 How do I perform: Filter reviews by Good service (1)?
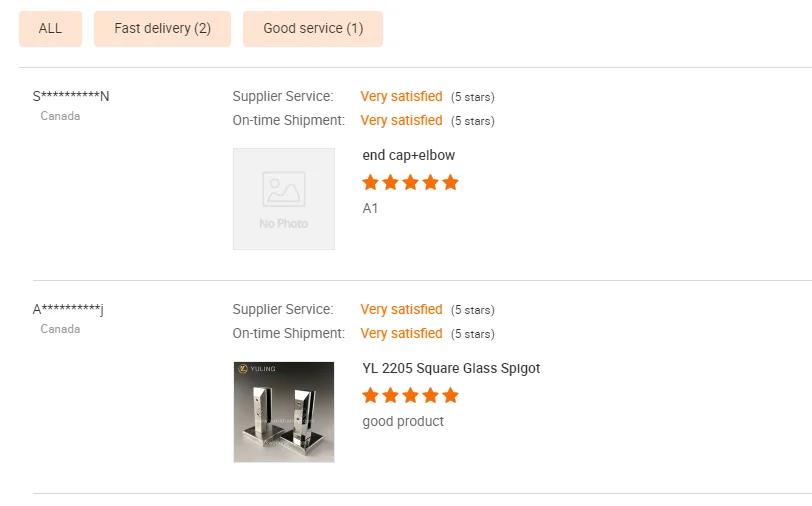click(313, 28)
